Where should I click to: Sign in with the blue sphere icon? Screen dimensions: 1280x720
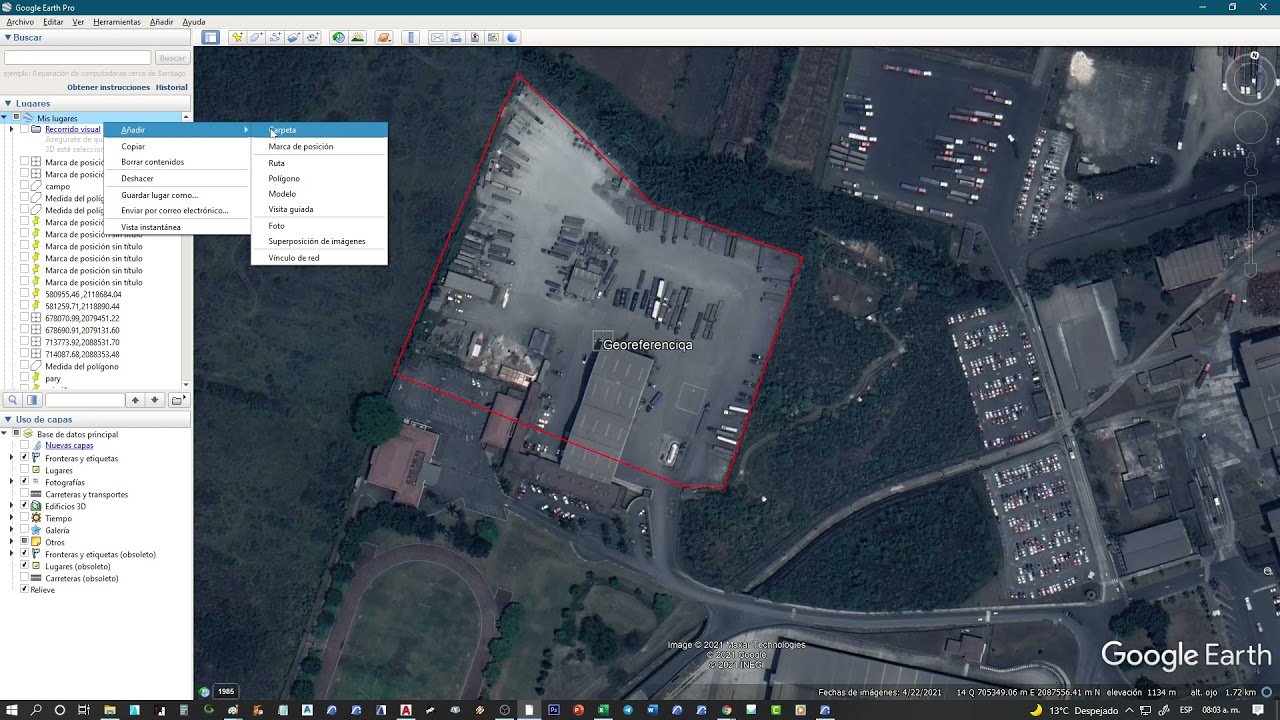(x=513, y=38)
